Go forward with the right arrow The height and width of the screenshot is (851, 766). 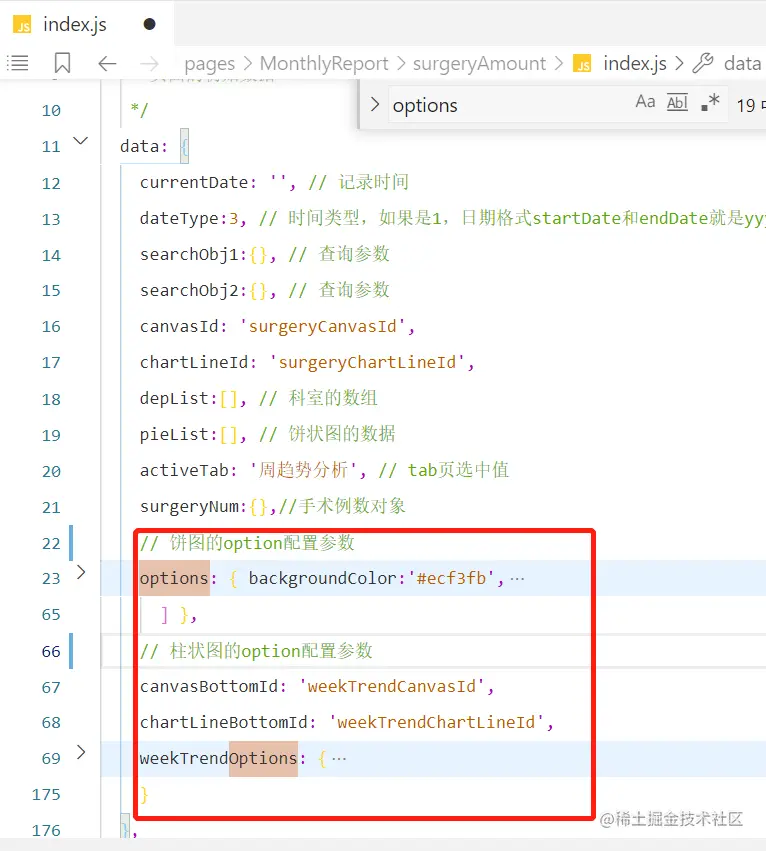click(149, 64)
